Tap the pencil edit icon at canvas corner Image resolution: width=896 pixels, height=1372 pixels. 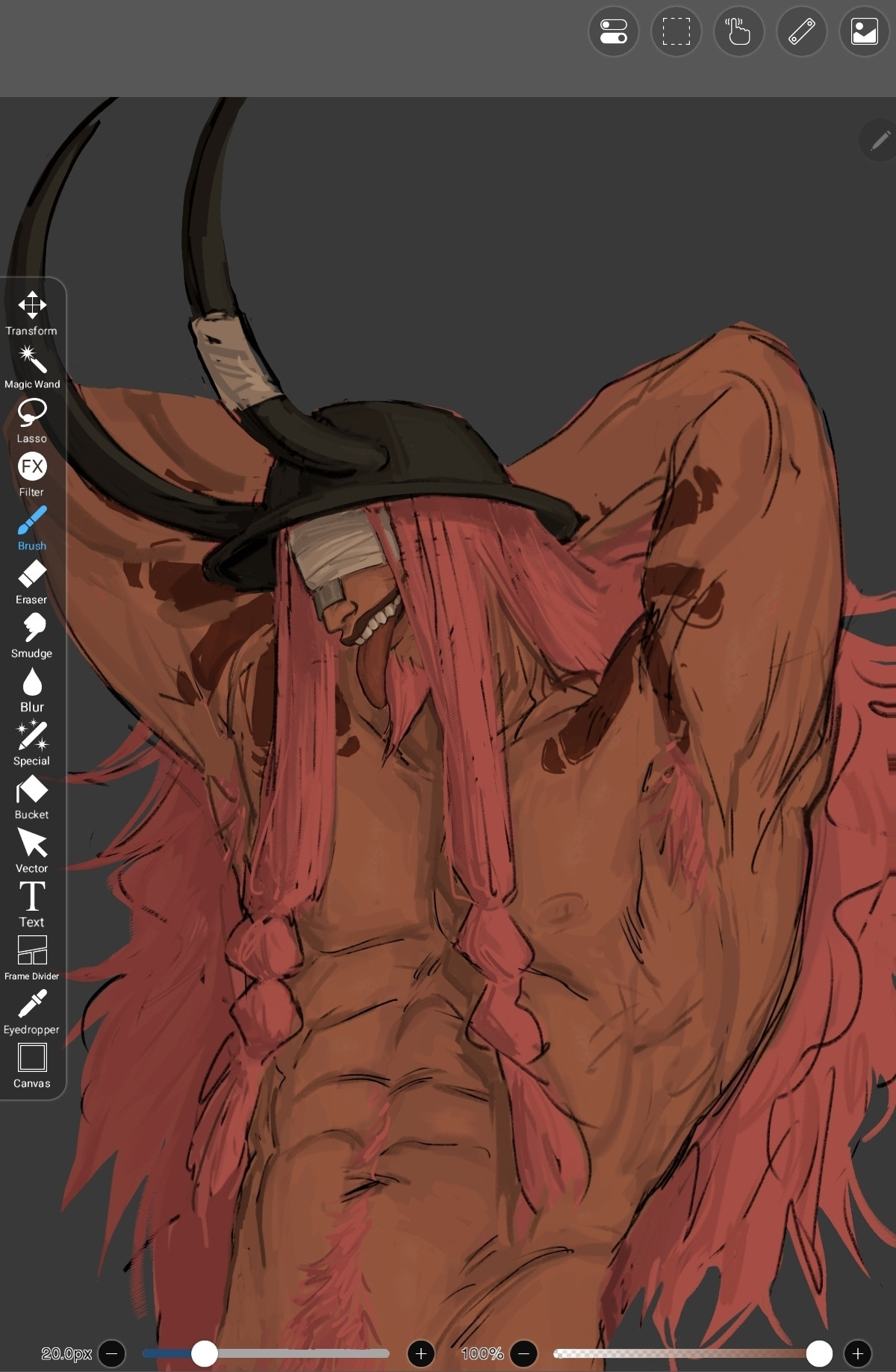pyautogui.click(x=880, y=140)
